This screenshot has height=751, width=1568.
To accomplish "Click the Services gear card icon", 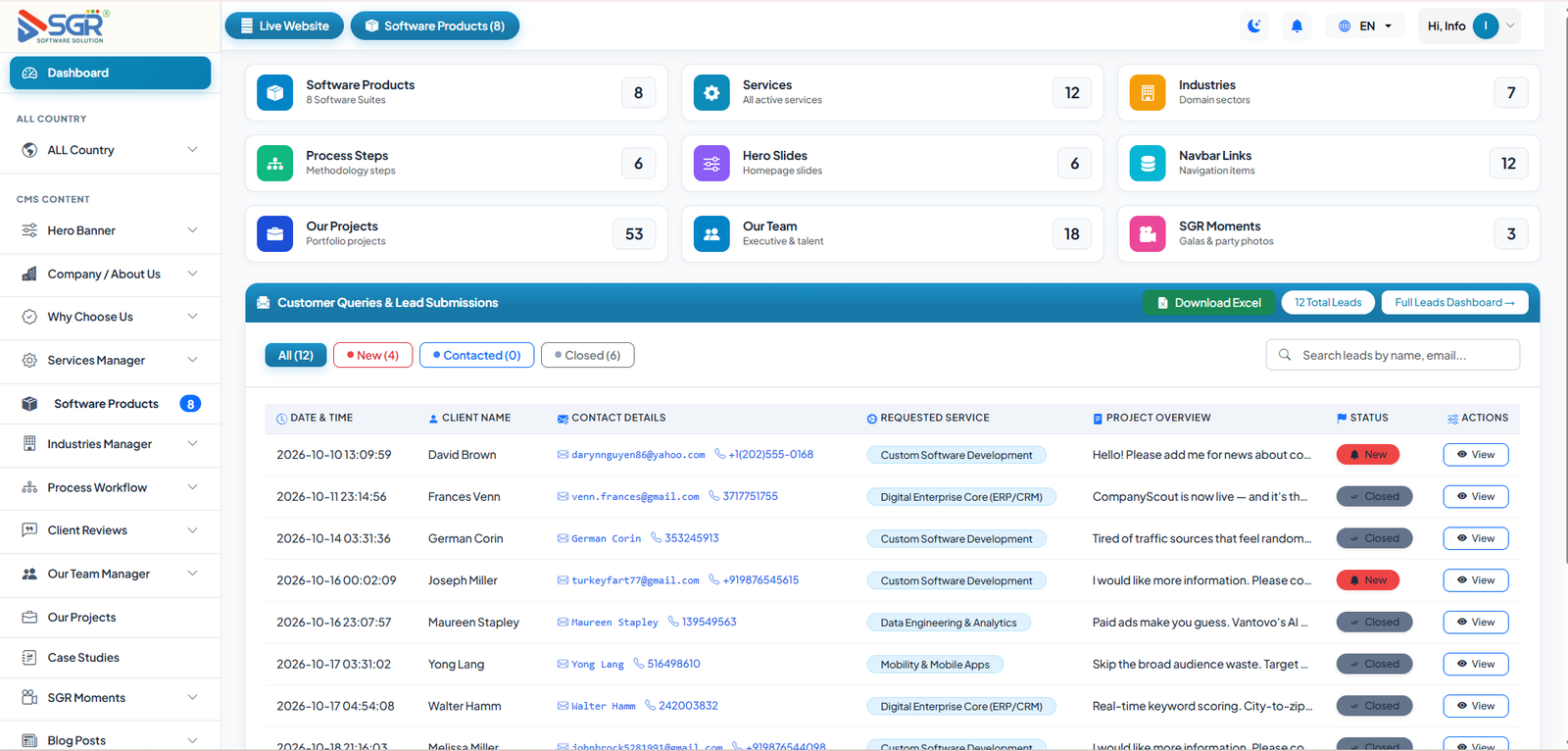I will point(711,93).
